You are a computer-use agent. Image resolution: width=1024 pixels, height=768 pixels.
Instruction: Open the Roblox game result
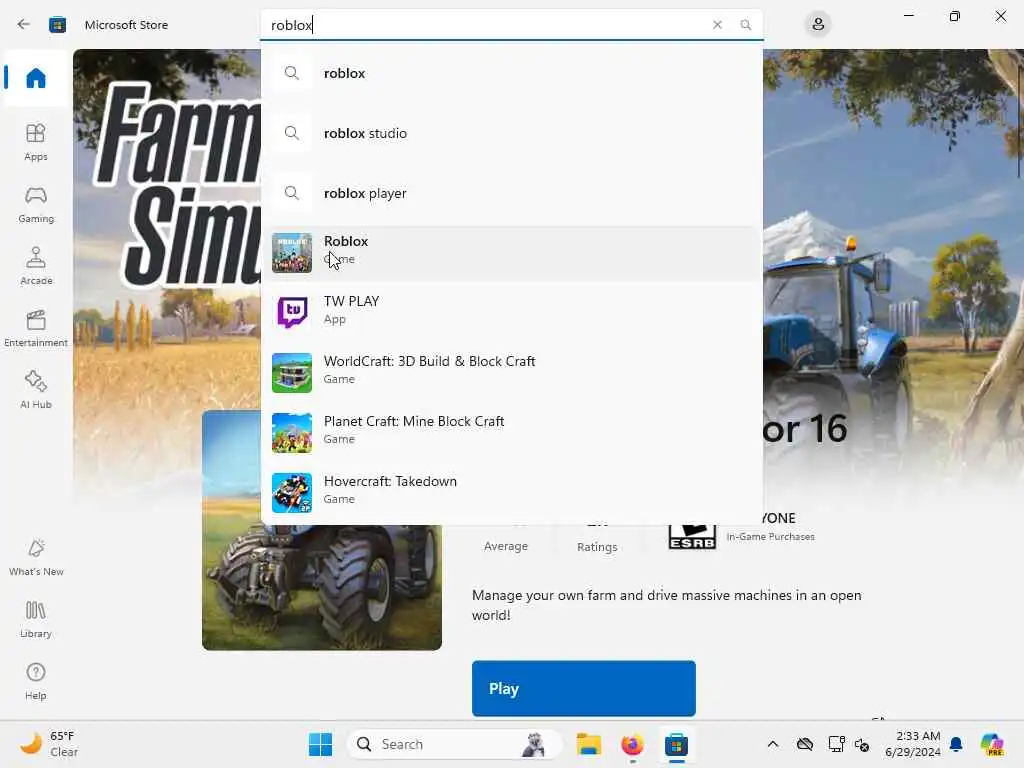pos(511,253)
